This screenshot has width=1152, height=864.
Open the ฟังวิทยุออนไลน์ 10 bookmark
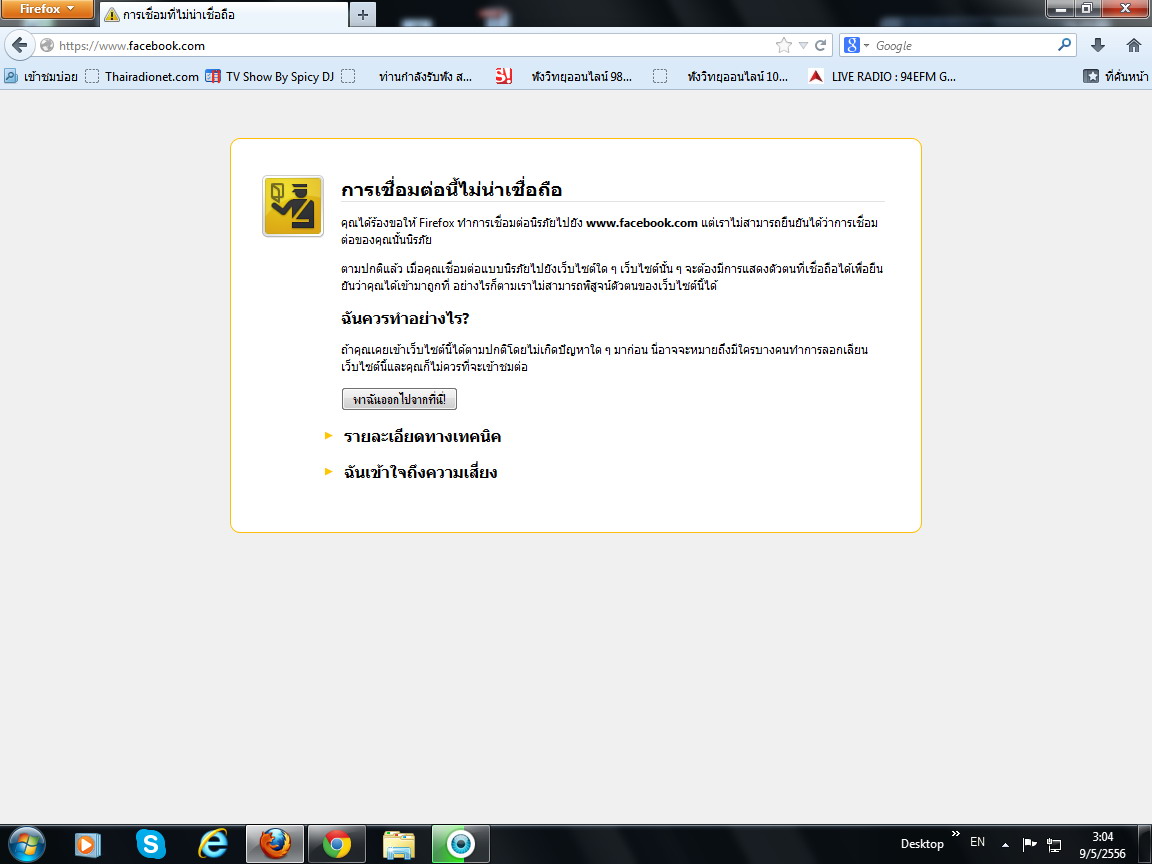(x=737, y=76)
